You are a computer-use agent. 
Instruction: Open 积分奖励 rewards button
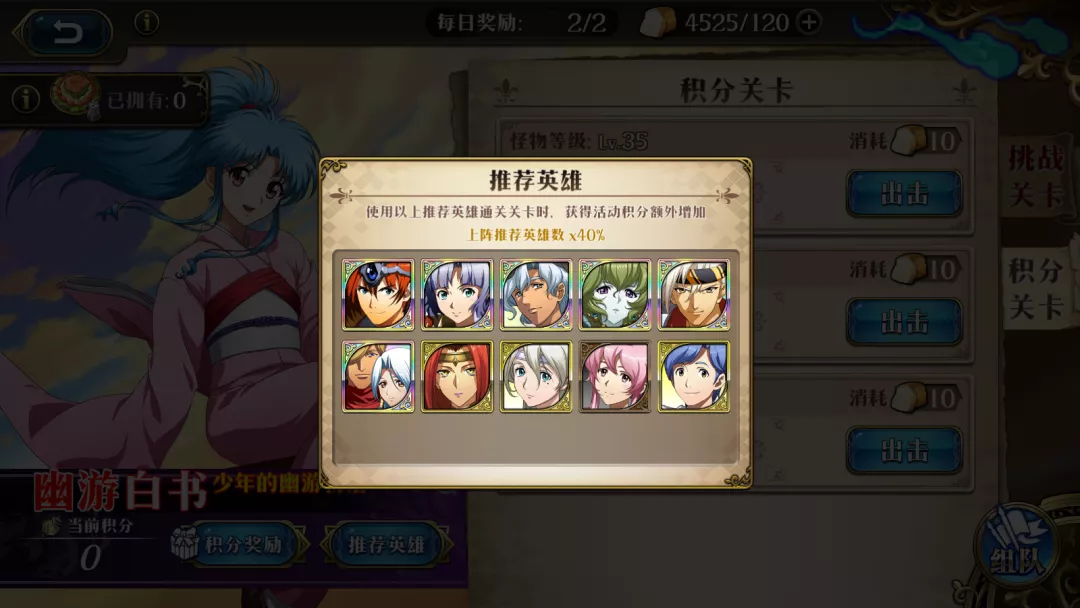[x=239, y=545]
